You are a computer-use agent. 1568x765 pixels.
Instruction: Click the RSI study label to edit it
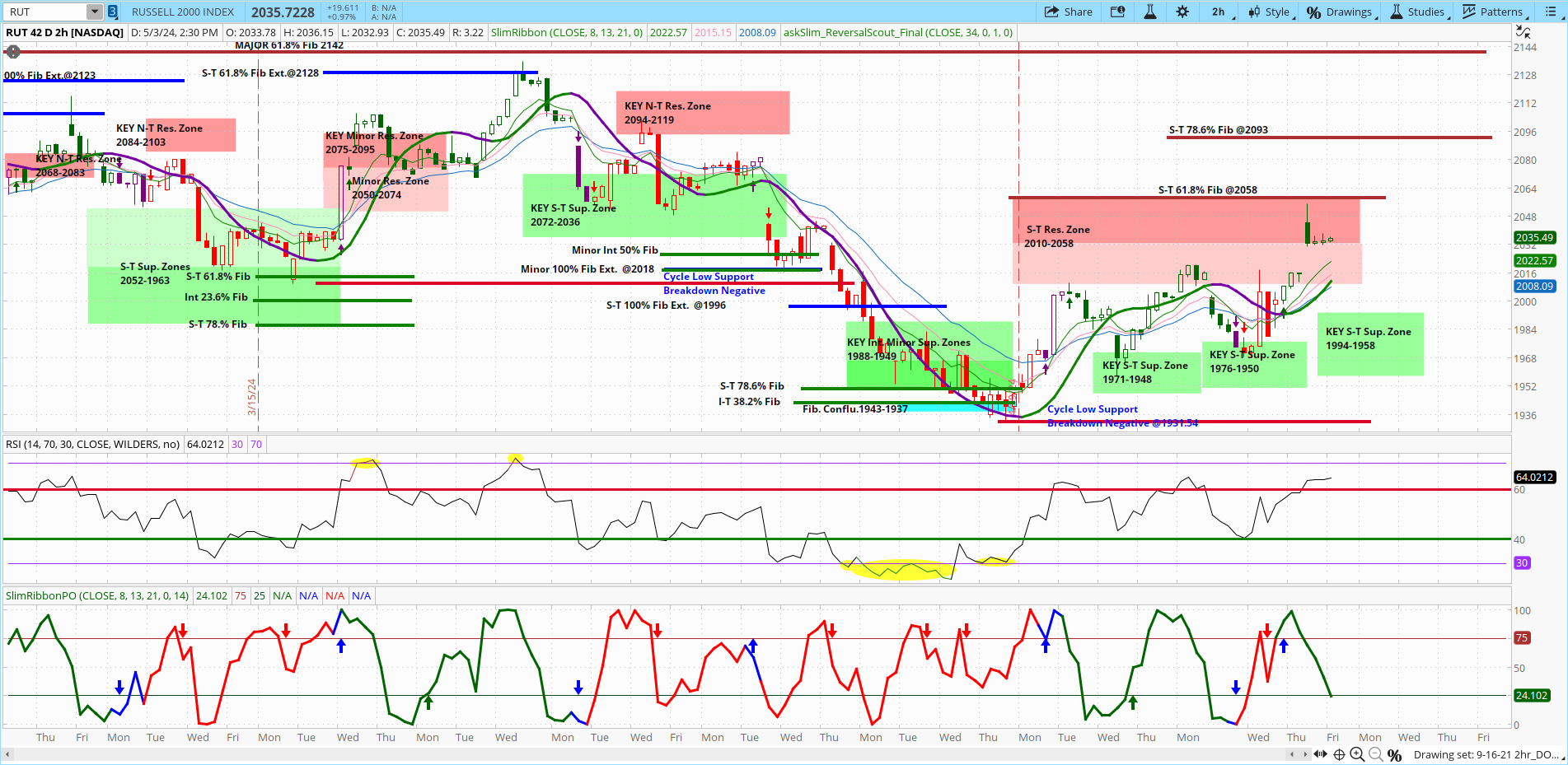pyautogui.click(x=92, y=444)
